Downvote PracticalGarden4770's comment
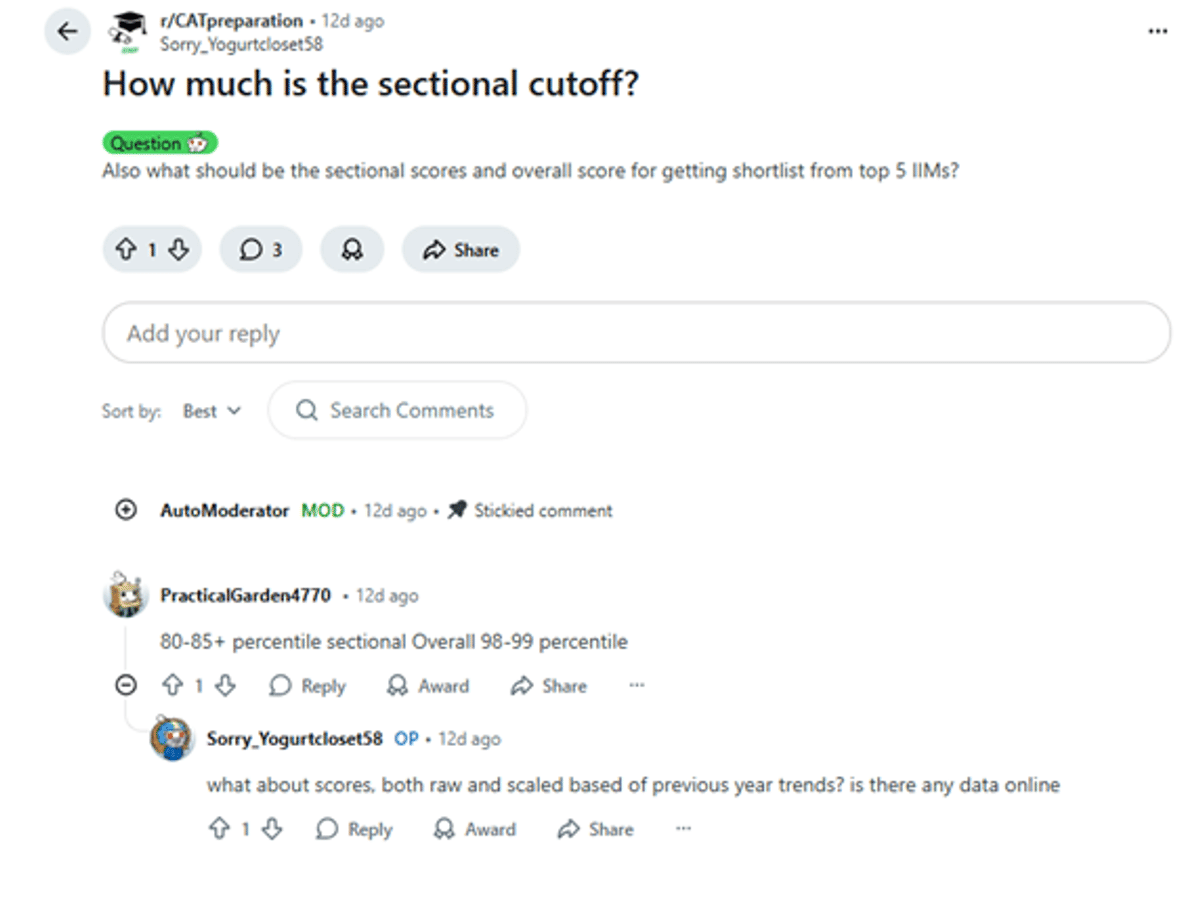The height and width of the screenshot is (898, 1200). point(225,686)
